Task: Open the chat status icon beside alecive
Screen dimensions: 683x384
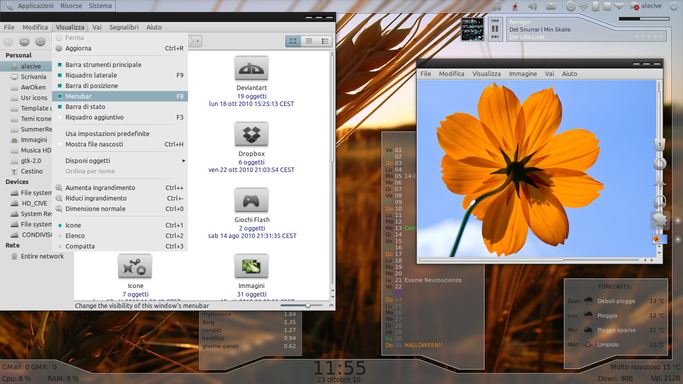Action: tap(634, 6)
